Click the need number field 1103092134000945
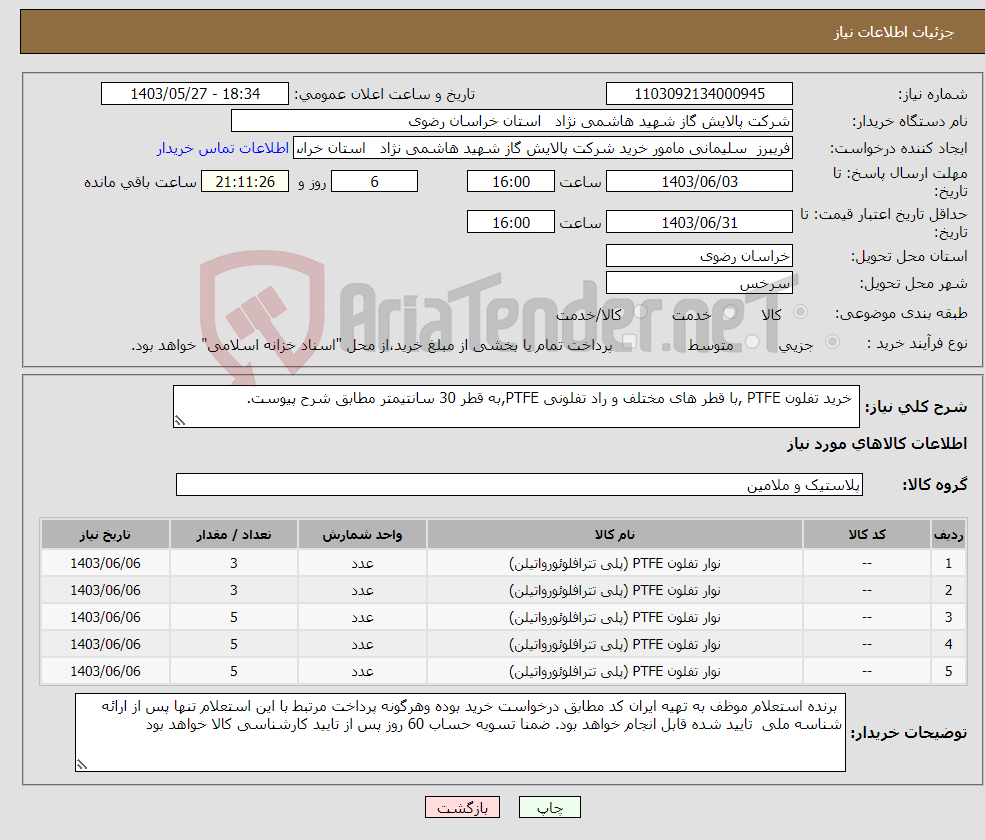The height and width of the screenshot is (840, 985). (699, 94)
